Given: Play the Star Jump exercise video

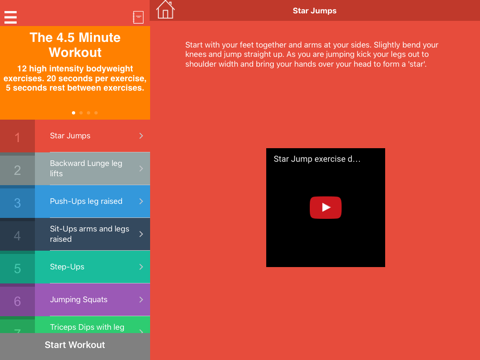Looking at the screenshot, I should coord(326,207).
